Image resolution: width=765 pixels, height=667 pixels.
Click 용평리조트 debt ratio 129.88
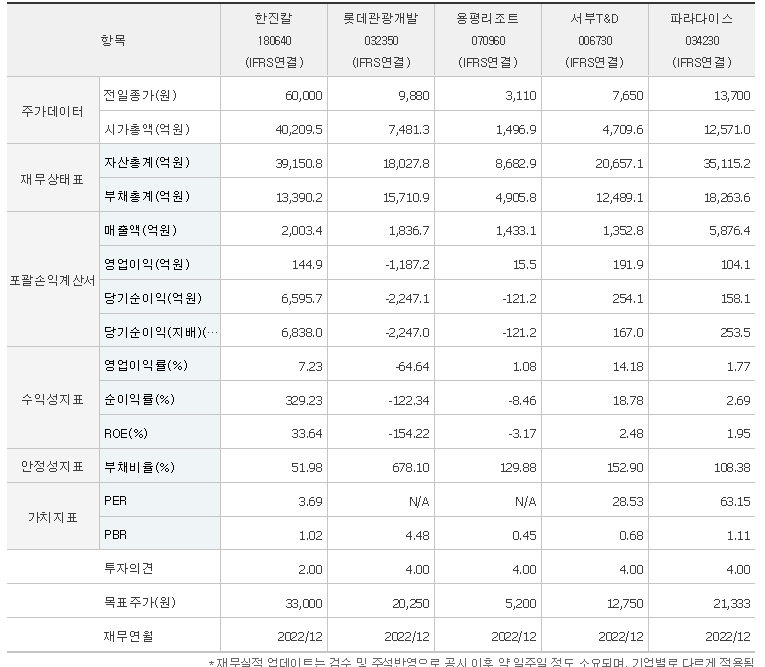(x=518, y=468)
